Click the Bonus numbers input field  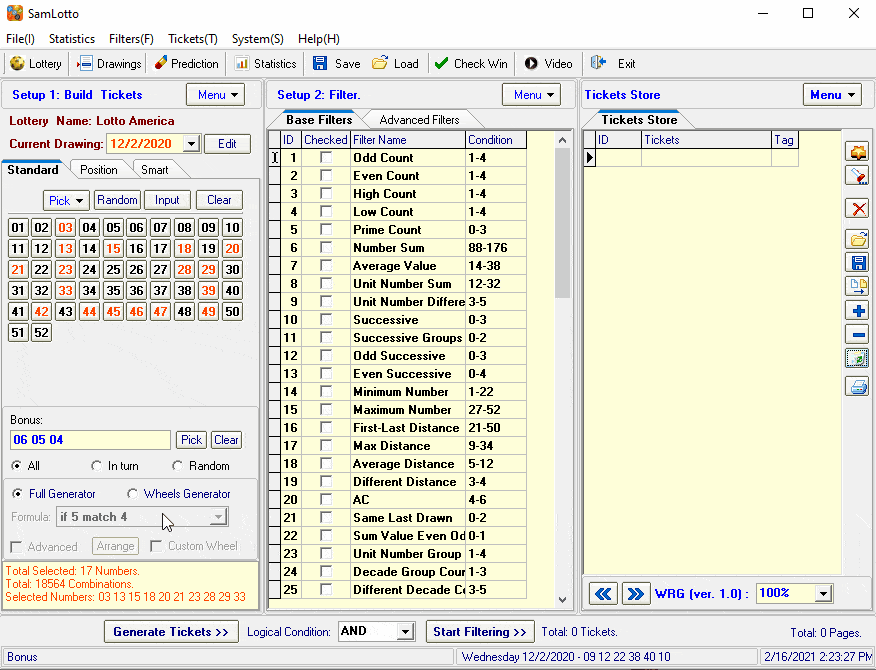pos(90,440)
